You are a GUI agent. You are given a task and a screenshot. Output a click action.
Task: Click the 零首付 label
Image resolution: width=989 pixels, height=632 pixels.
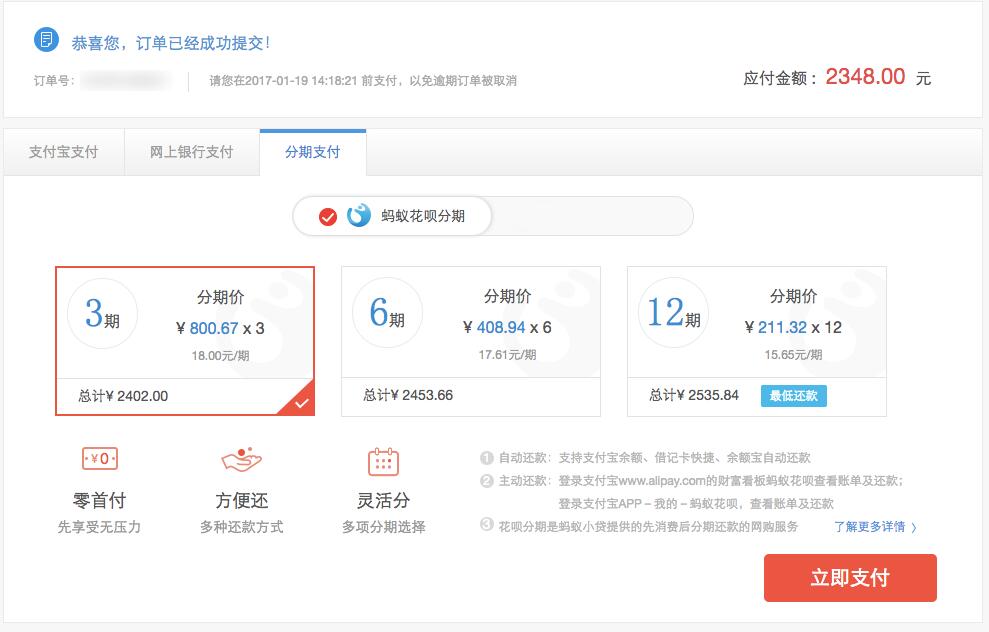pos(100,501)
